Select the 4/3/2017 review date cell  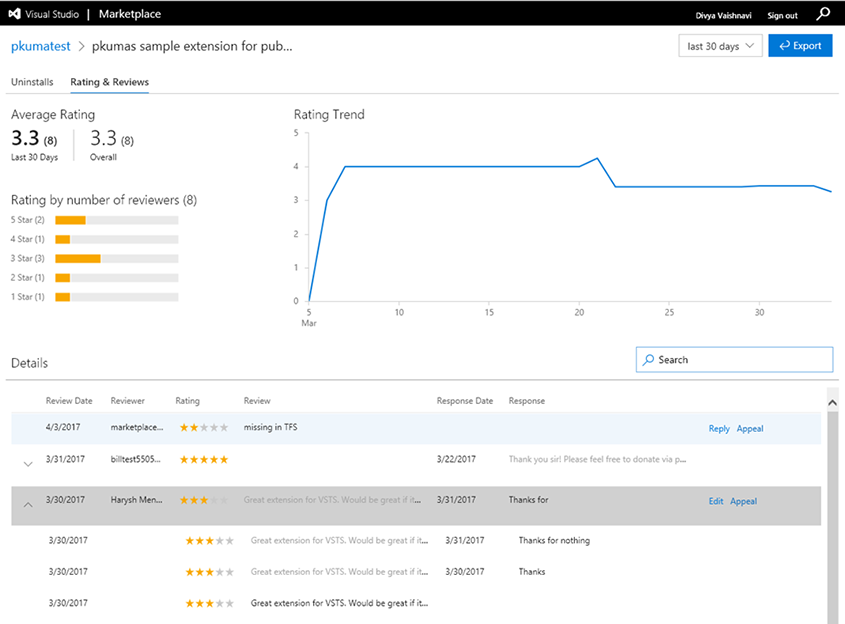click(x=63, y=427)
